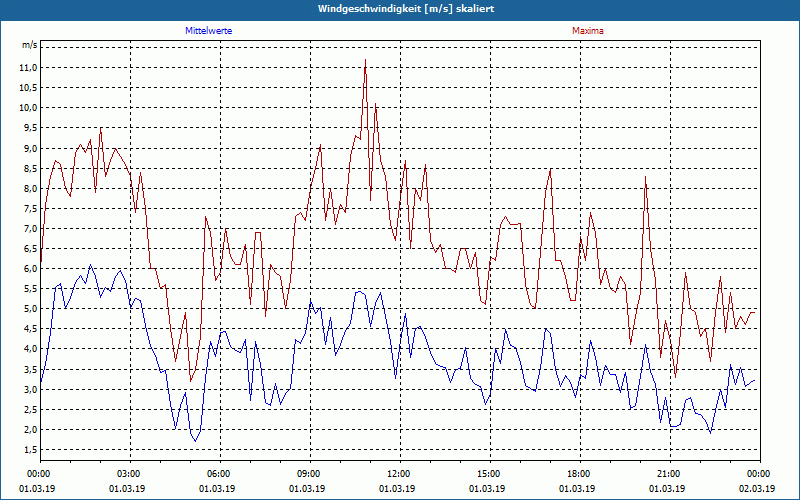Click the y-axis value '11,0'
The width and height of the screenshot is (800, 500).
[28, 68]
